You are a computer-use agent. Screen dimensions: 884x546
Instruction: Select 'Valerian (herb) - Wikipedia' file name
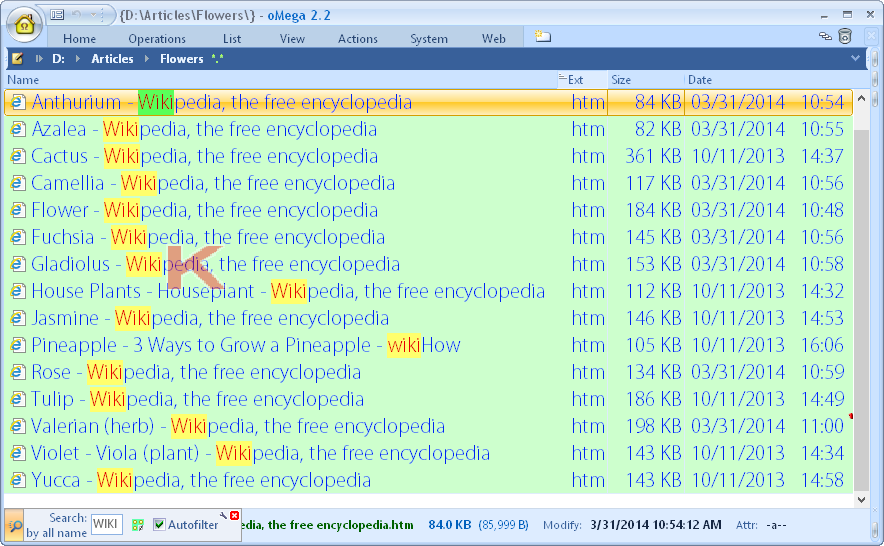tap(238, 426)
